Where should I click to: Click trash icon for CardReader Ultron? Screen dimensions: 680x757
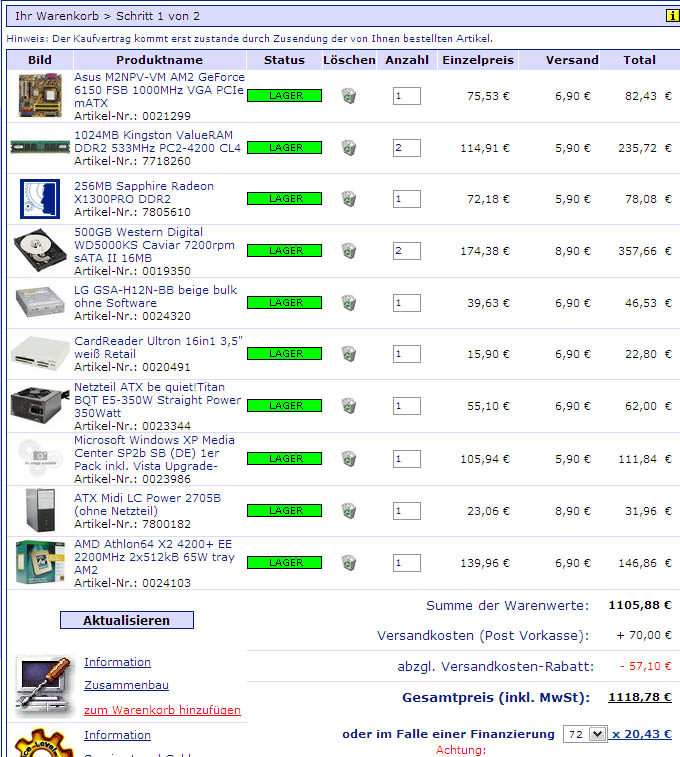[x=349, y=354]
